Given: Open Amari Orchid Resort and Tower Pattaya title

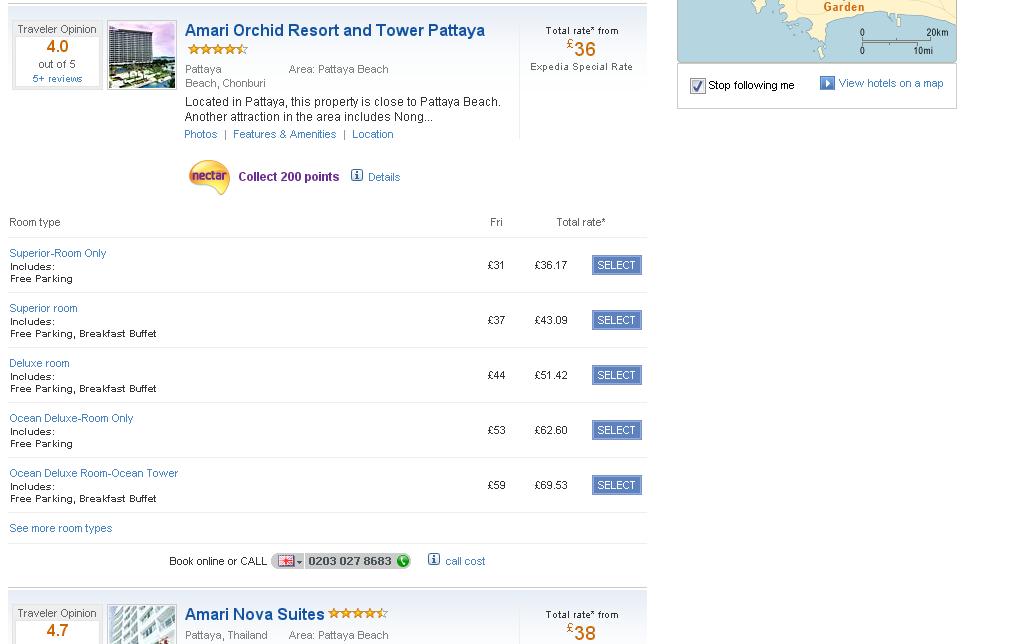Looking at the screenshot, I should [x=334, y=31].
